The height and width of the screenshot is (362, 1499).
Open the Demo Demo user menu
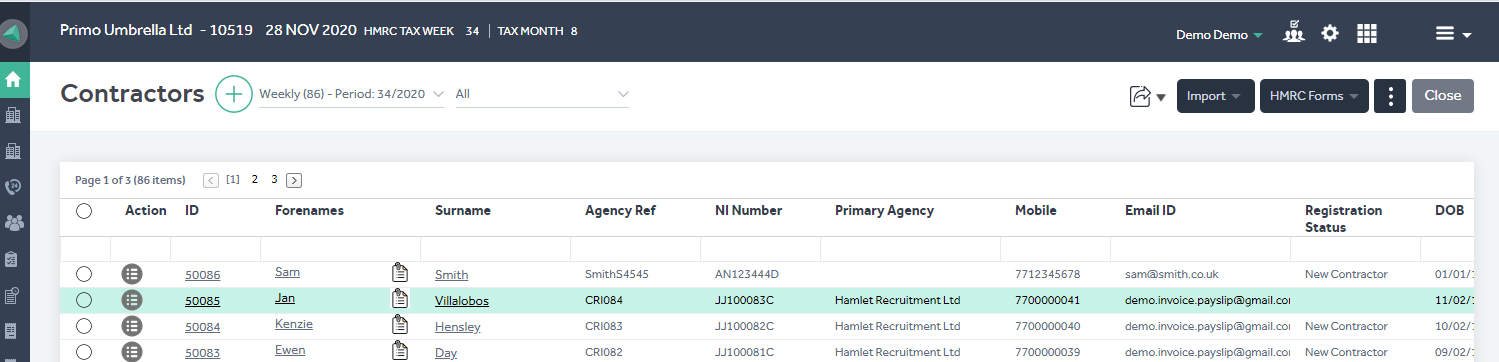[1219, 34]
